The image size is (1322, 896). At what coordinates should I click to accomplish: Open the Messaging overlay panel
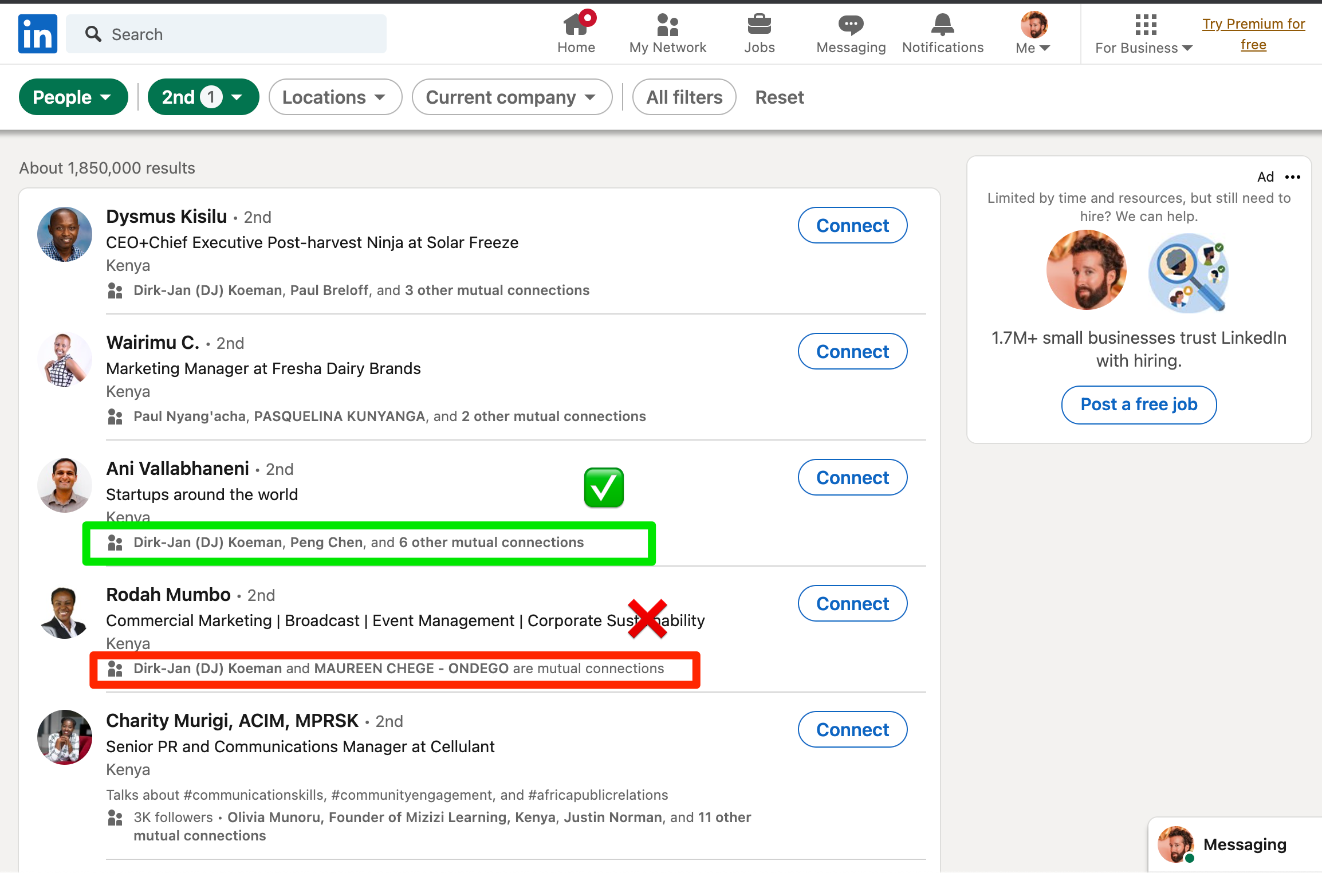(x=1235, y=844)
